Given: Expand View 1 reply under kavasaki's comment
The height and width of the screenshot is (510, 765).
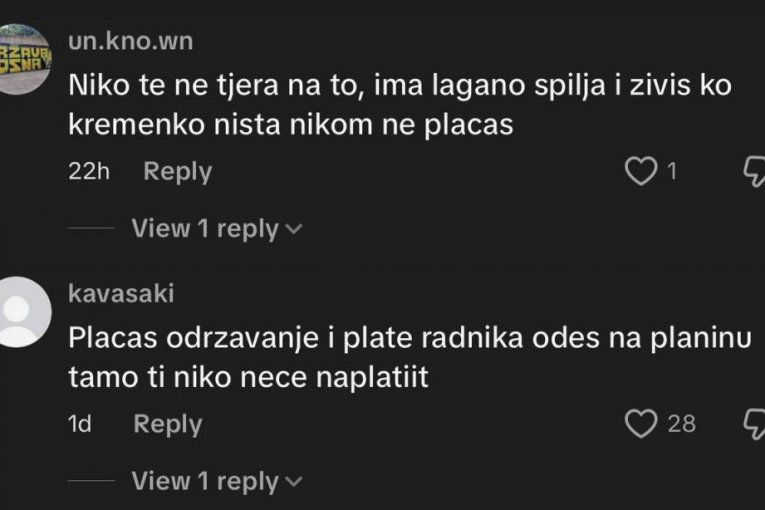Looking at the screenshot, I should pos(206,482).
